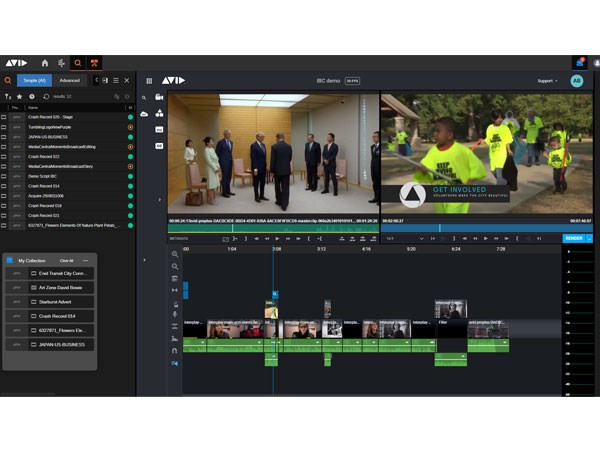Open the apps grid icon beside Avid logo
Image resolution: width=600 pixels, height=450 pixels.
[x=150, y=80]
